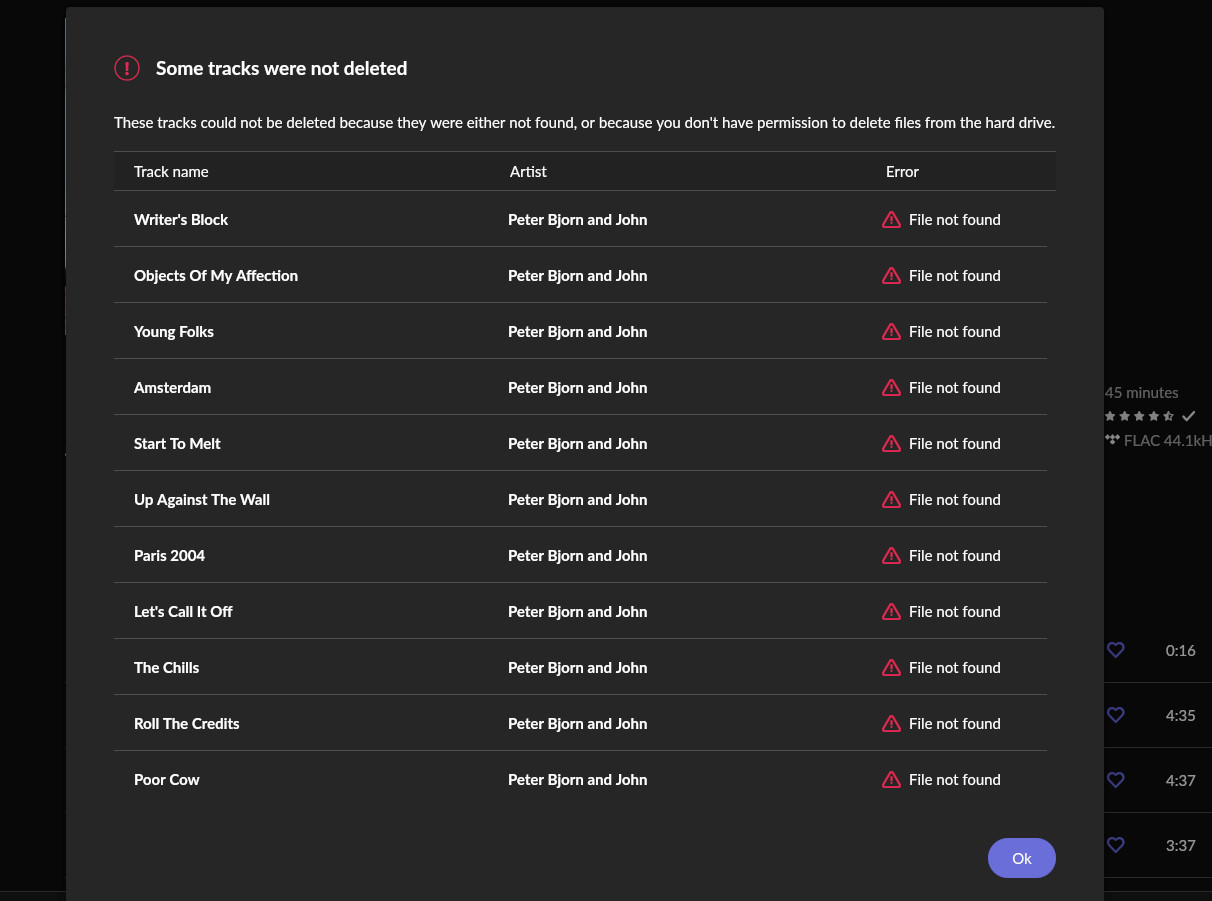Toggle the heart on the 4:35 track
Image resolution: width=1212 pixels, height=901 pixels.
pyautogui.click(x=1116, y=715)
